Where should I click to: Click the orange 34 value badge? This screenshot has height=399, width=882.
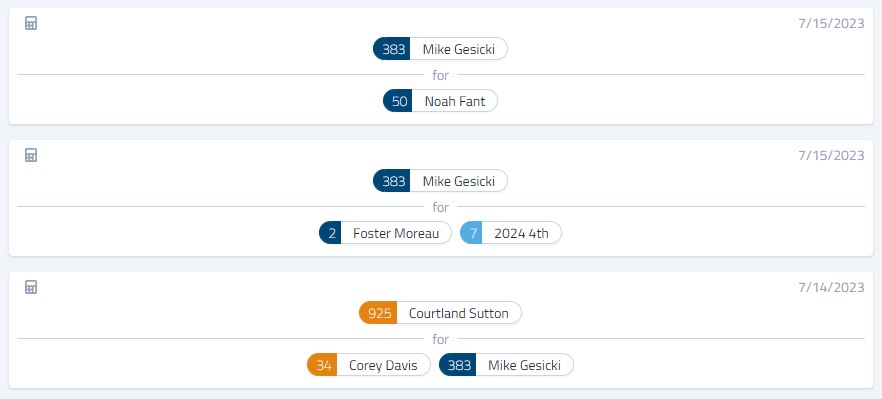322,365
